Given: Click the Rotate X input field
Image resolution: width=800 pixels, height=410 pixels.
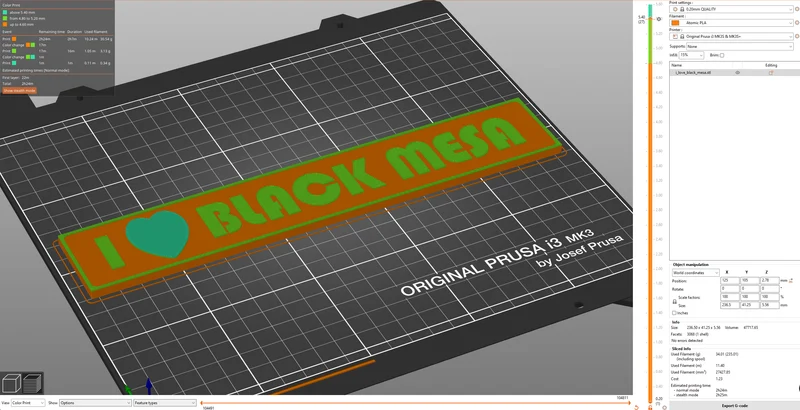Looking at the screenshot, I should (x=729, y=289).
